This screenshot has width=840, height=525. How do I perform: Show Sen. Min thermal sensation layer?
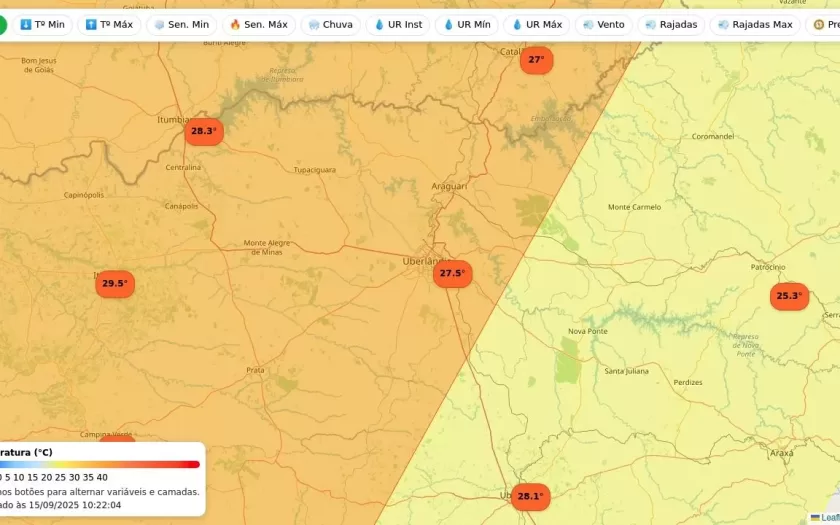pyautogui.click(x=180, y=24)
